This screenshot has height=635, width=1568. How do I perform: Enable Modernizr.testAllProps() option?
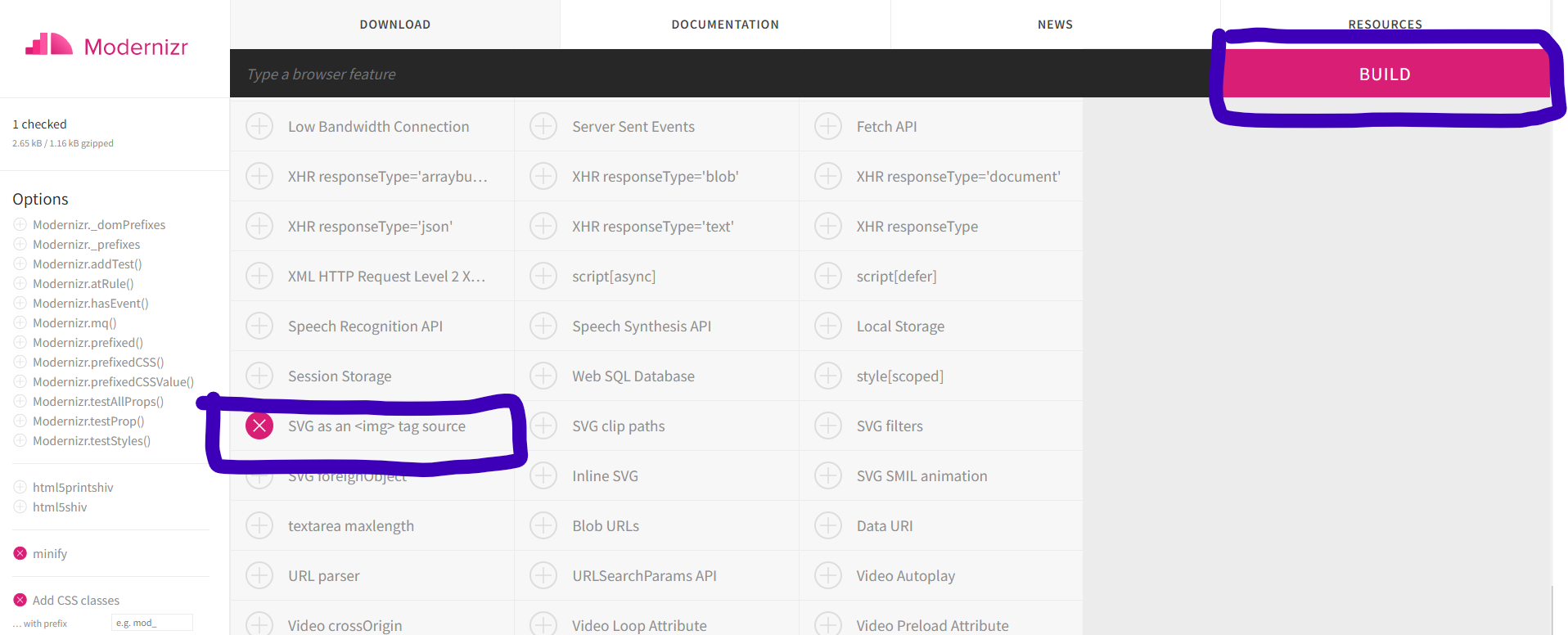click(20, 401)
